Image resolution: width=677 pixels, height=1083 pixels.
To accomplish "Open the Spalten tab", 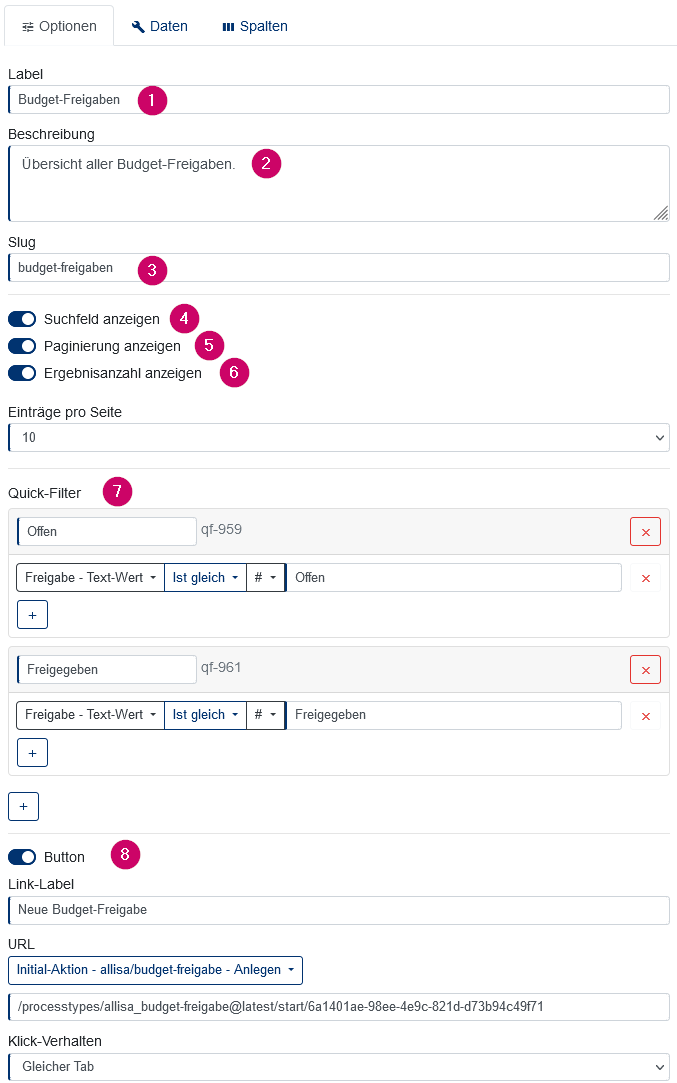I will coord(255,26).
